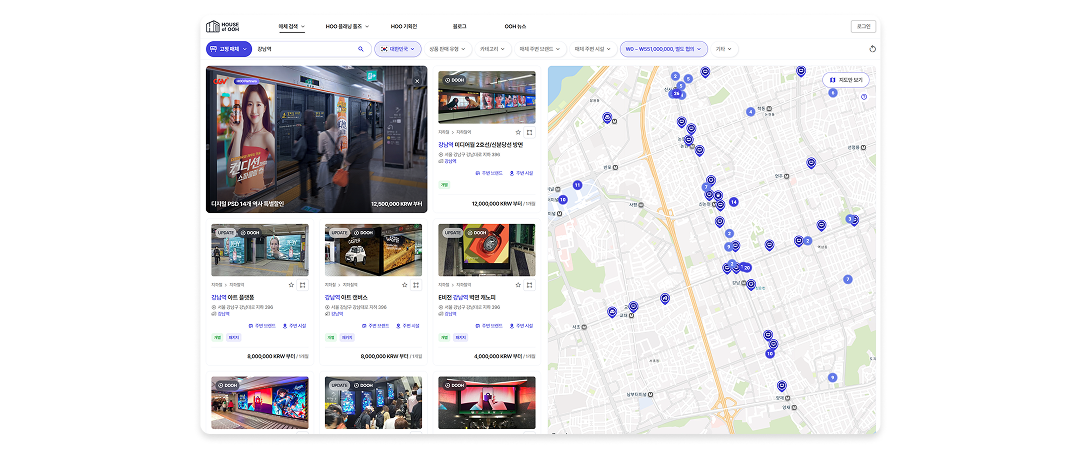Open the 아트 플랫폼 card thumbnail image
This screenshot has height=450, width=1080.
click(260, 249)
